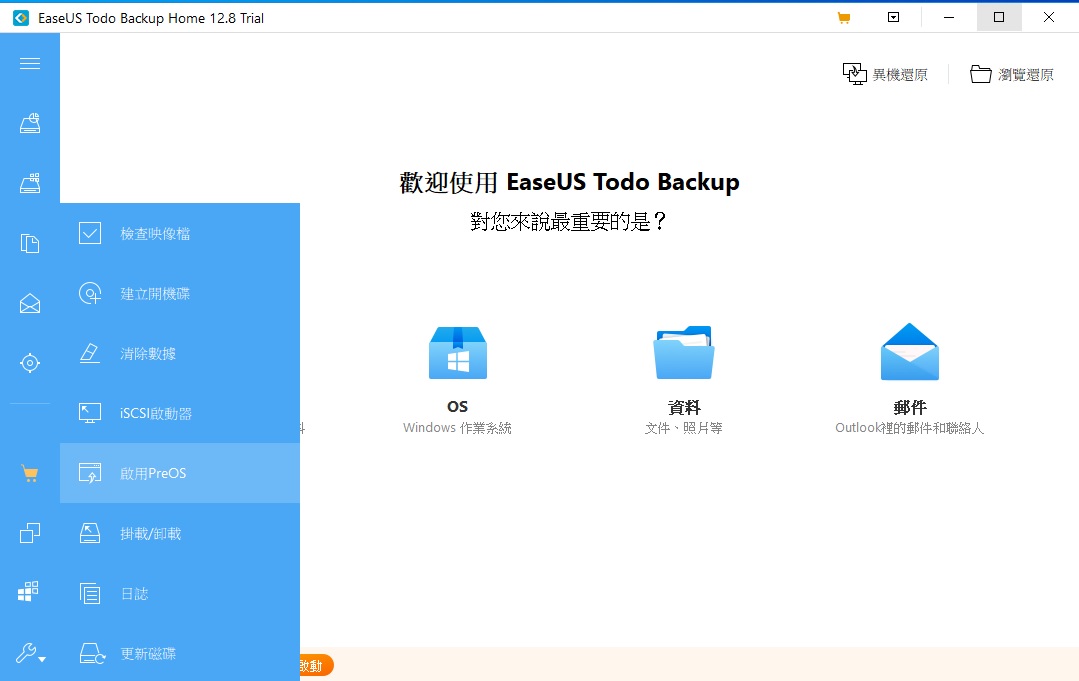This screenshot has width=1079, height=681.
Task: Open System Clone windows-tiles icon
Action: point(28,592)
